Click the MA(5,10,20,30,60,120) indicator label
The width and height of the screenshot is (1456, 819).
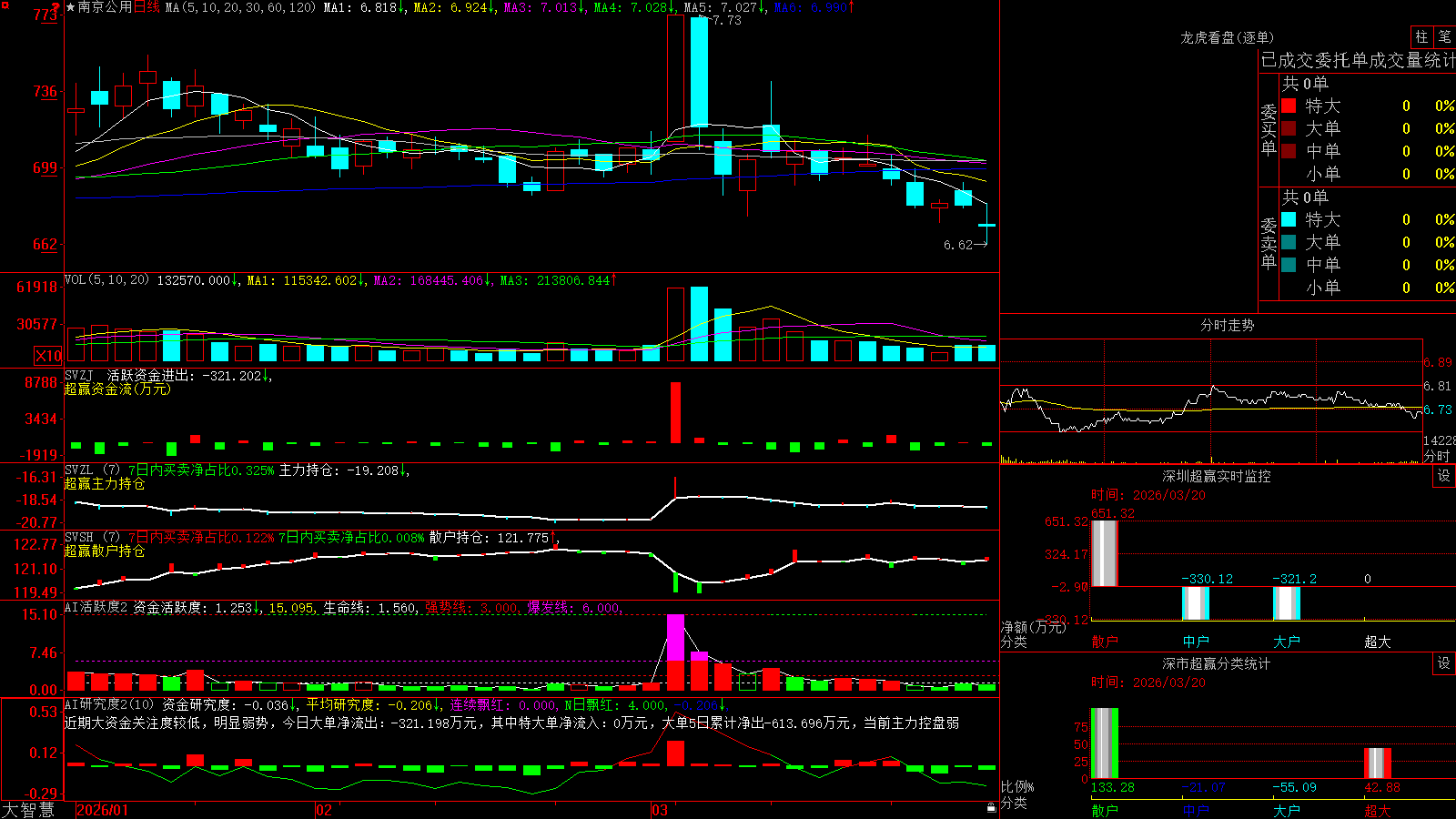[240, 7]
